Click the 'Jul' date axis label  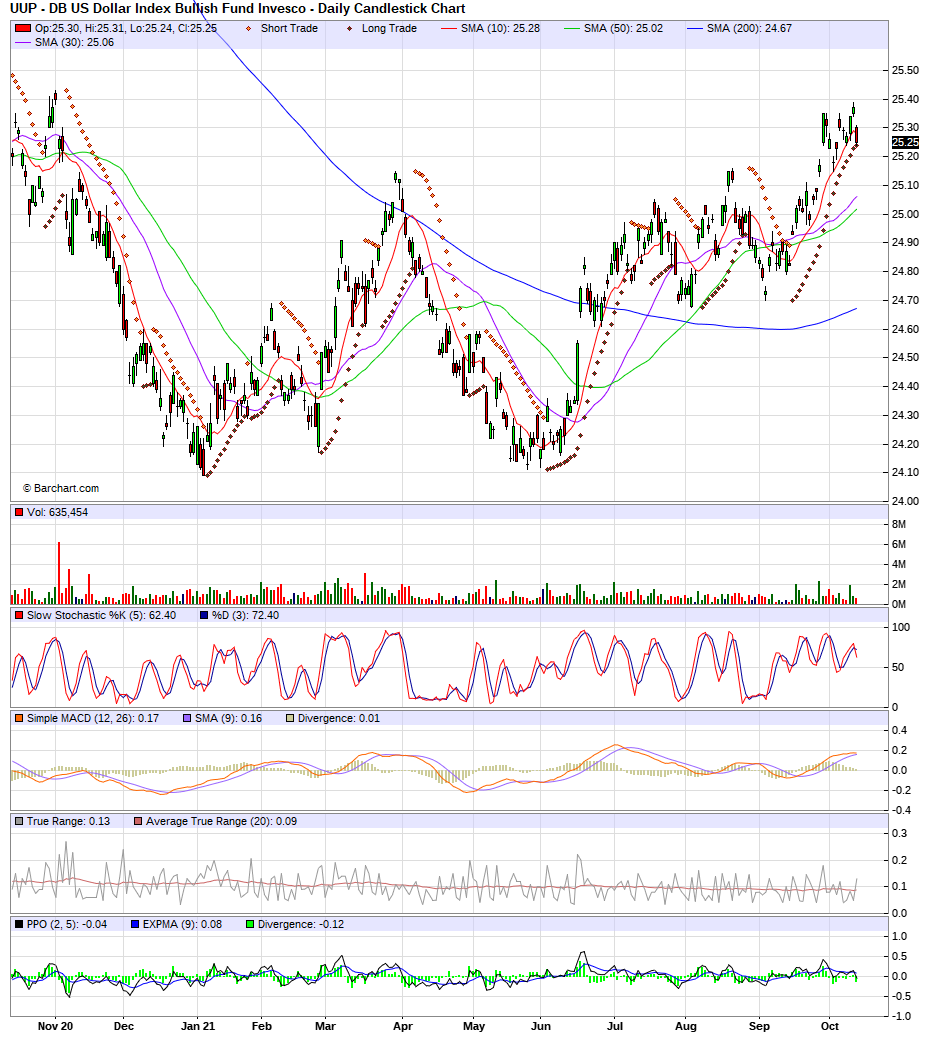(615, 1027)
